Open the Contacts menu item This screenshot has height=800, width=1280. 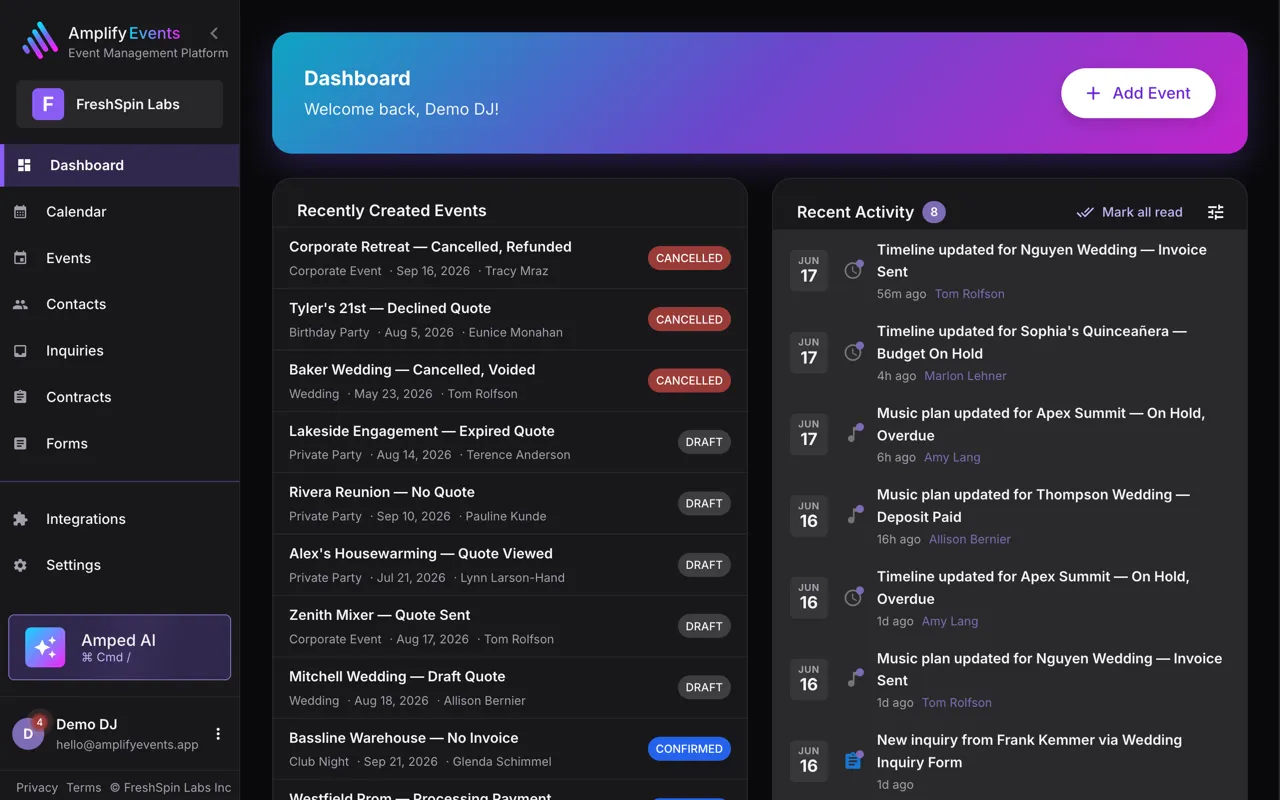[120, 304]
